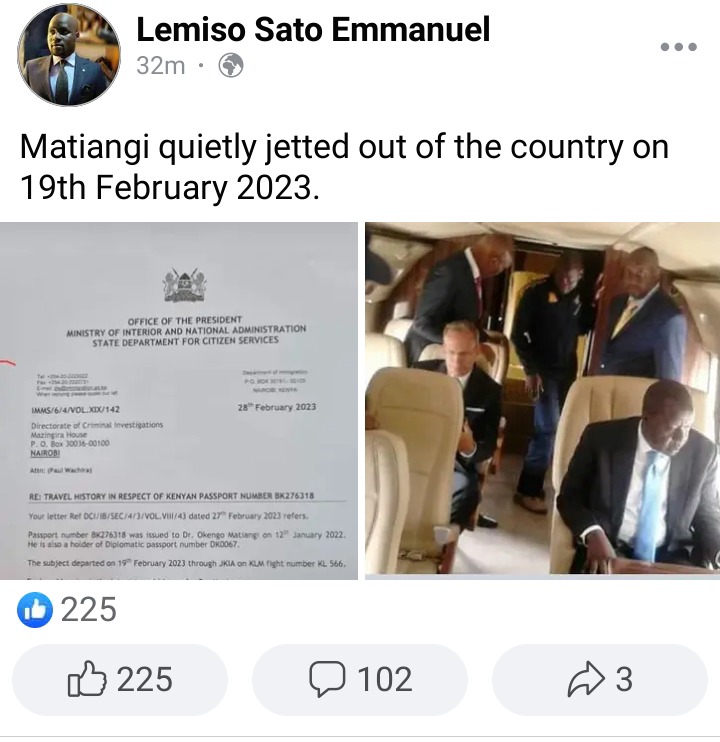Image resolution: width=720 pixels, height=742 pixels.
Task: Tap the comment speech bubble icon
Action: (327, 679)
